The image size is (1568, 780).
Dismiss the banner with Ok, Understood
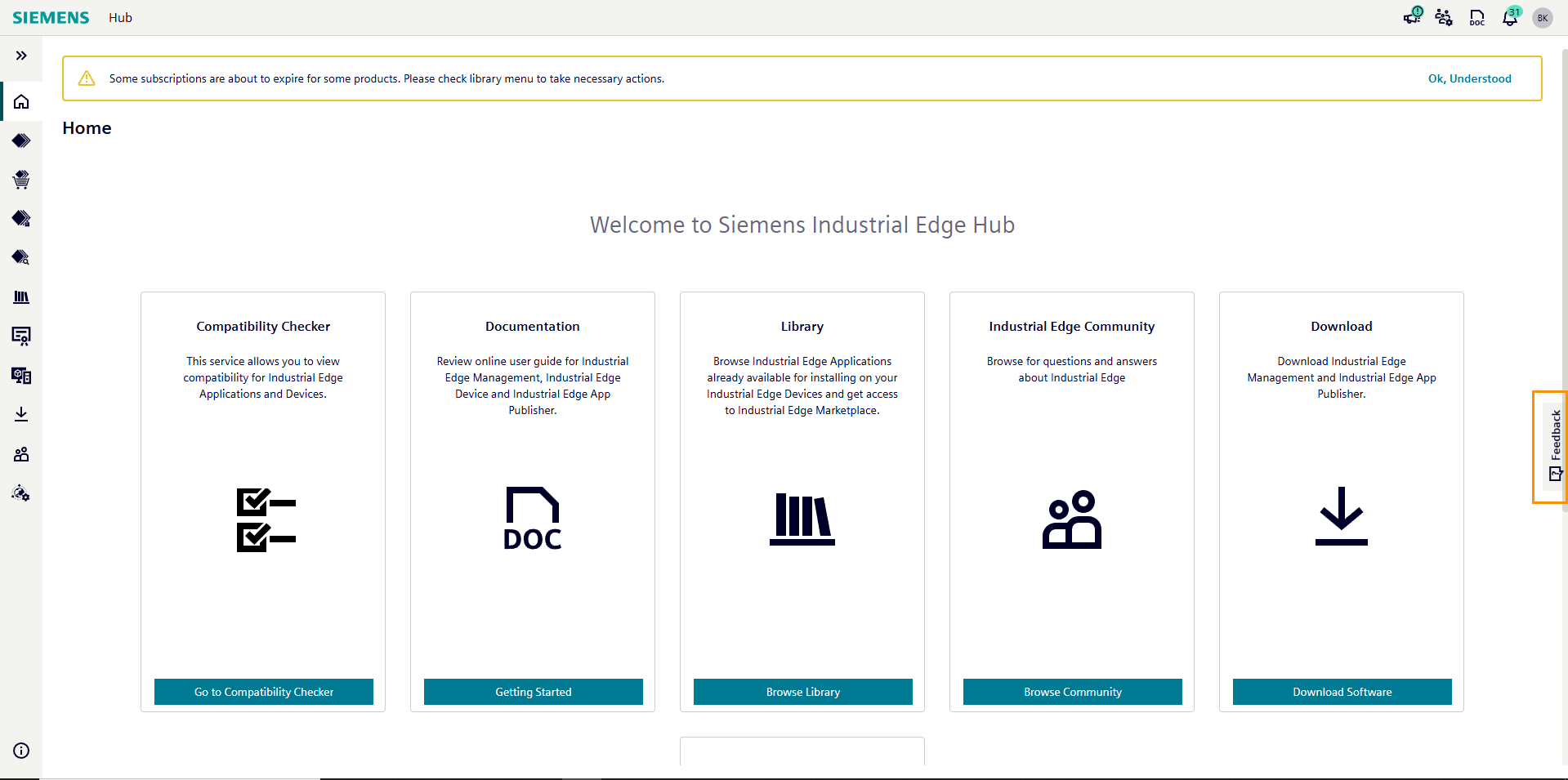click(x=1470, y=78)
